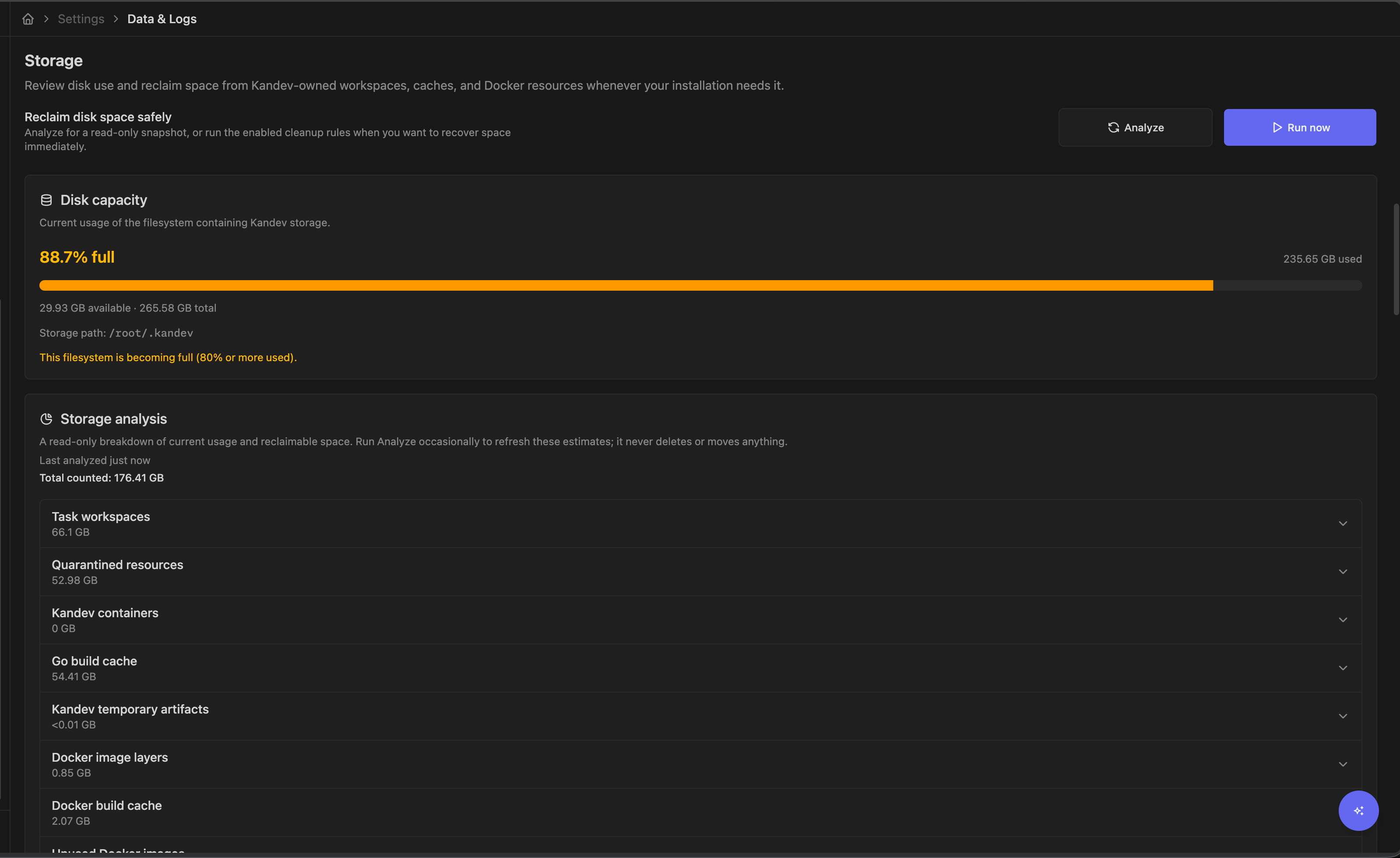This screenshot has width=1400, height=858.
Task: Click the '52.98 GB' size value
Action: click(x=74, y=580)
